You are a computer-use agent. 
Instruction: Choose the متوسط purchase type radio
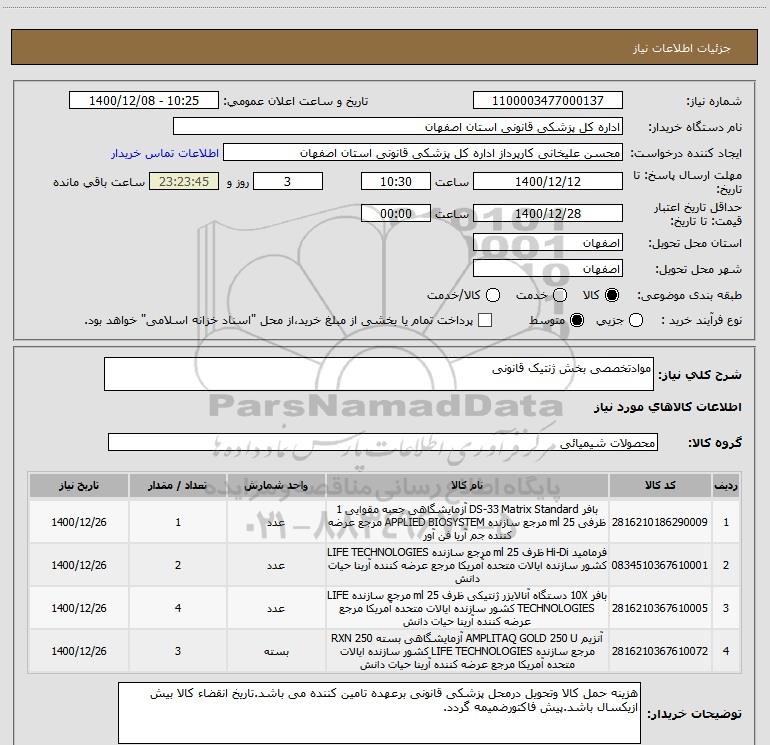[577, 320]
